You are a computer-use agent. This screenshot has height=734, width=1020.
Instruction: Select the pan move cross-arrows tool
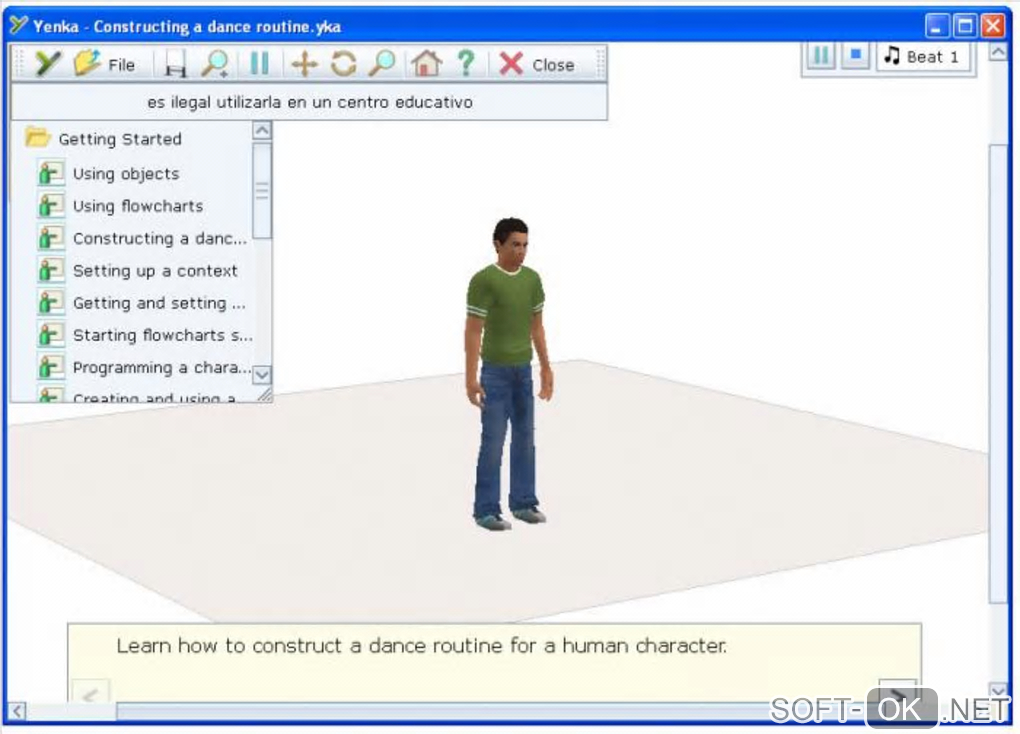pyautogui.click(x=304, y=64)
